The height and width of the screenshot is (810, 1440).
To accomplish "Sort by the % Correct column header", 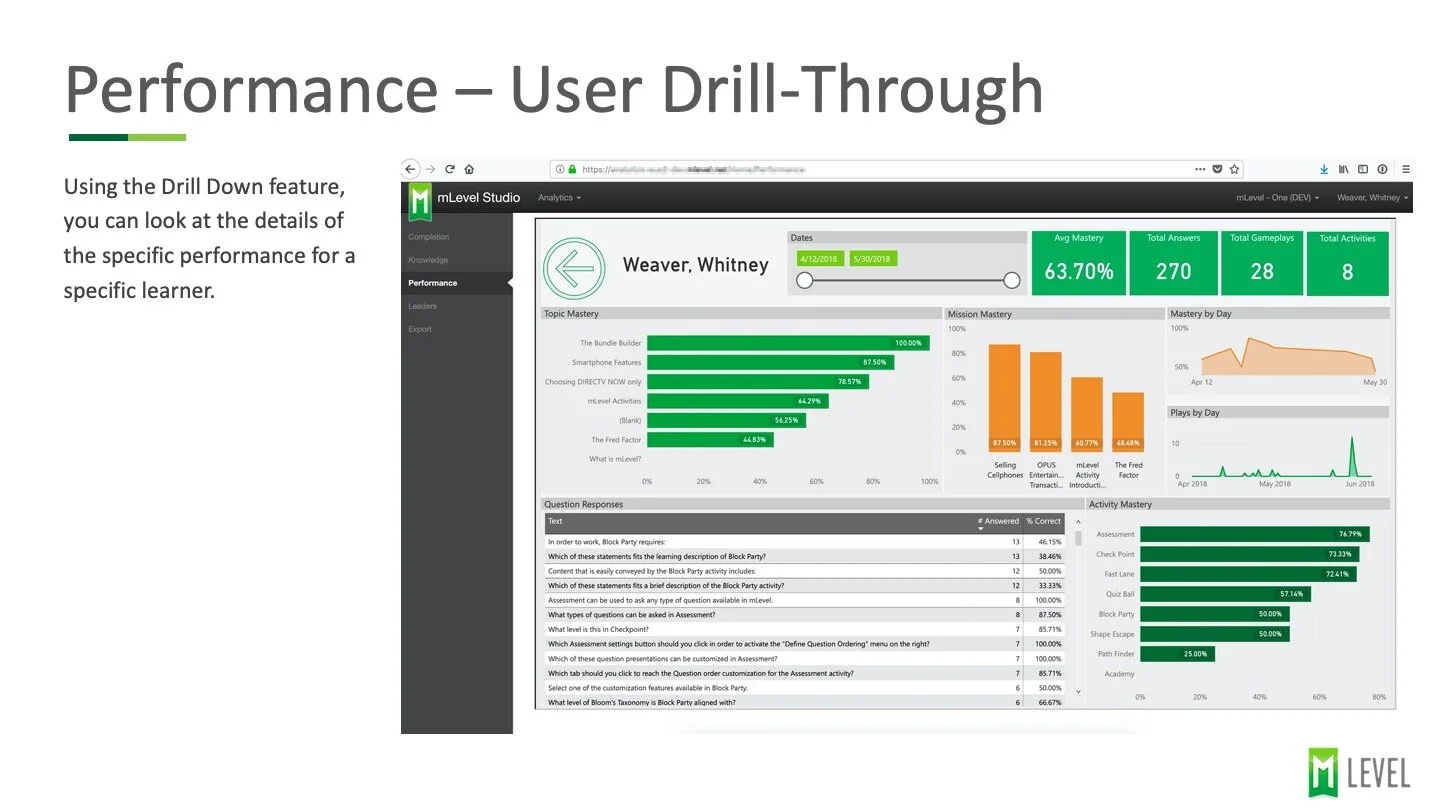I will [x=1044, y=521].
